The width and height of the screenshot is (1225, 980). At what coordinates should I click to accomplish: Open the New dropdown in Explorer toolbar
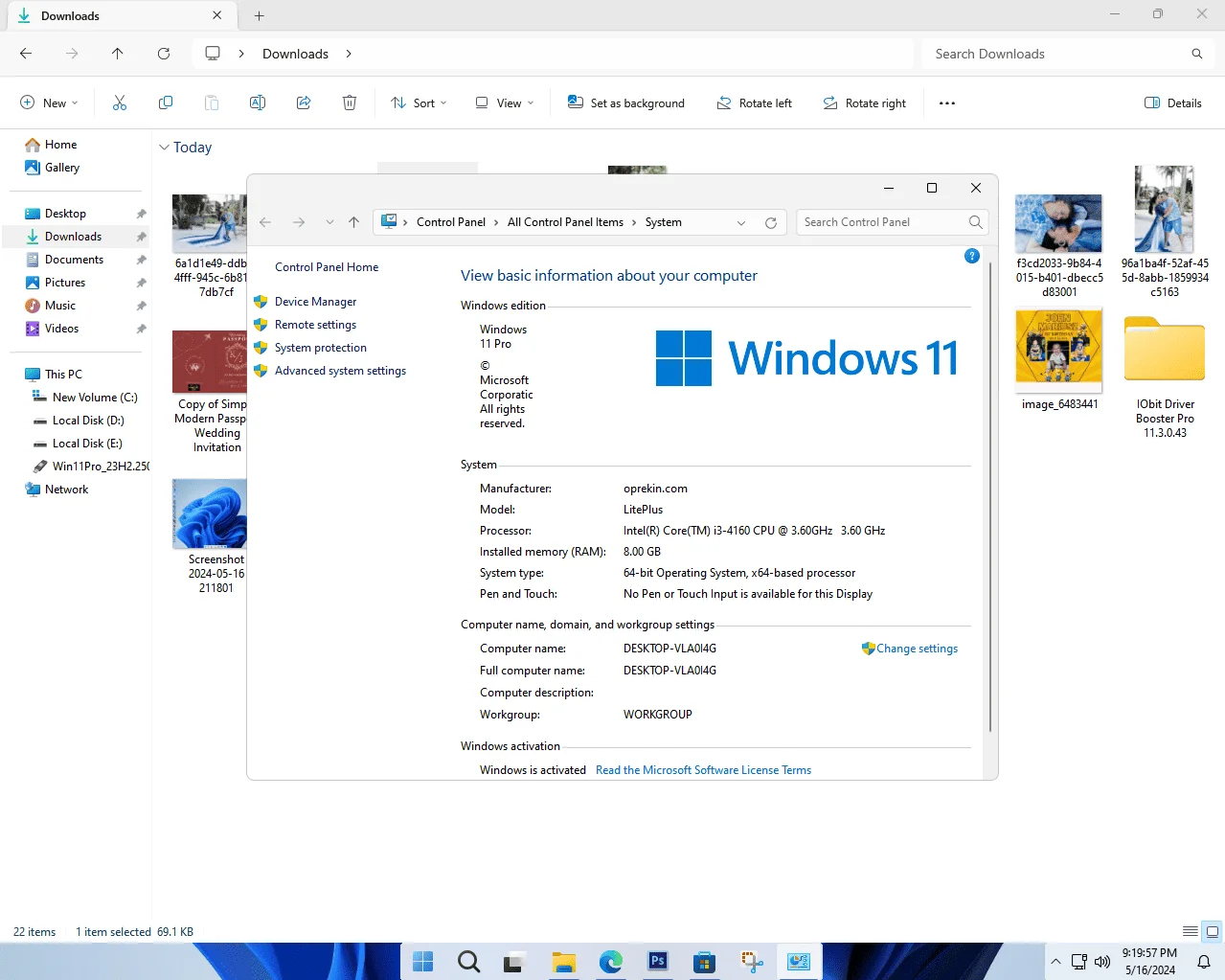coord(49,103)
